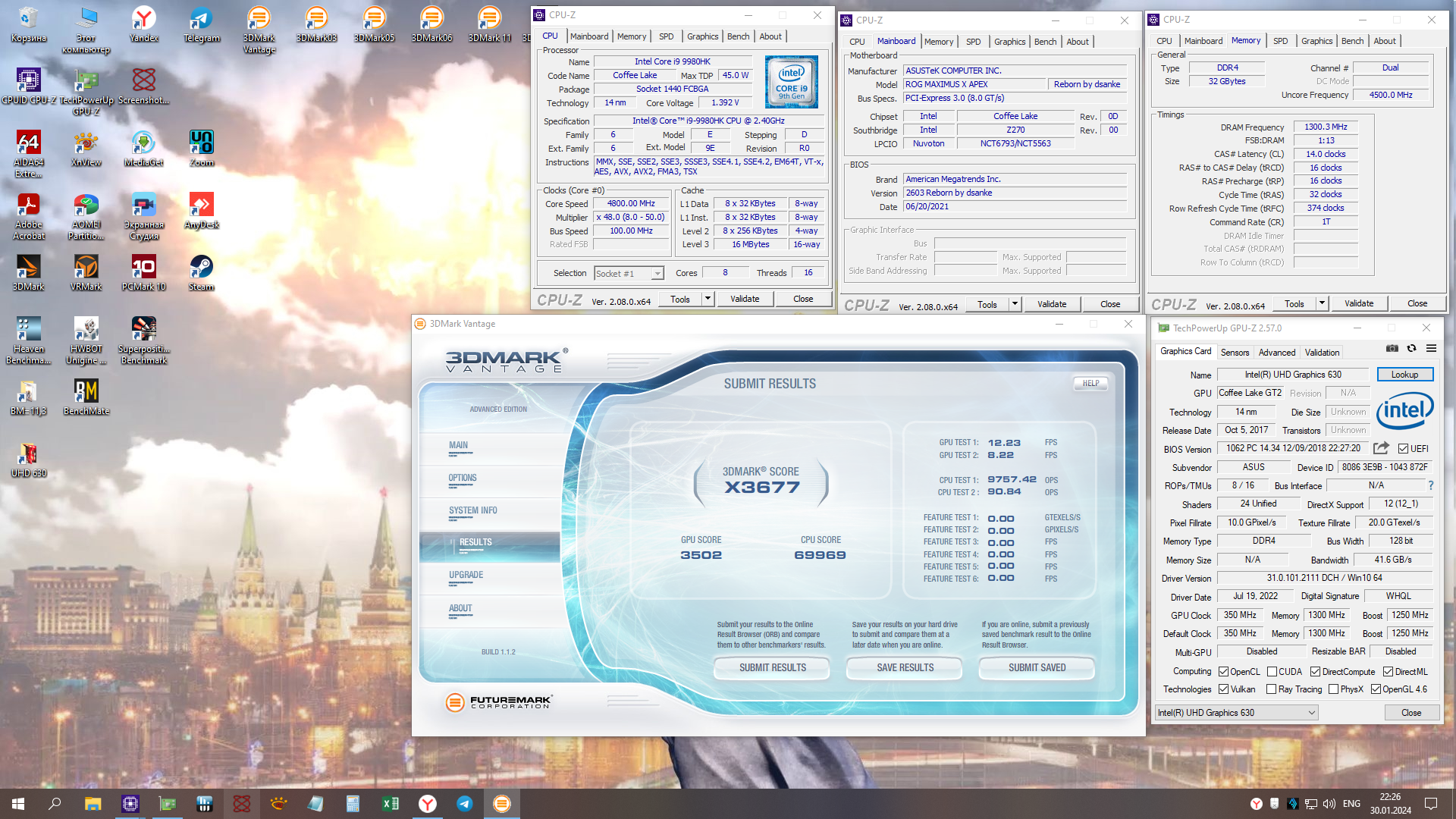Click Bus Interface question mark in GPU-Z
The width and height of the screenshot is (1456, 819).
coord(1431,485)
